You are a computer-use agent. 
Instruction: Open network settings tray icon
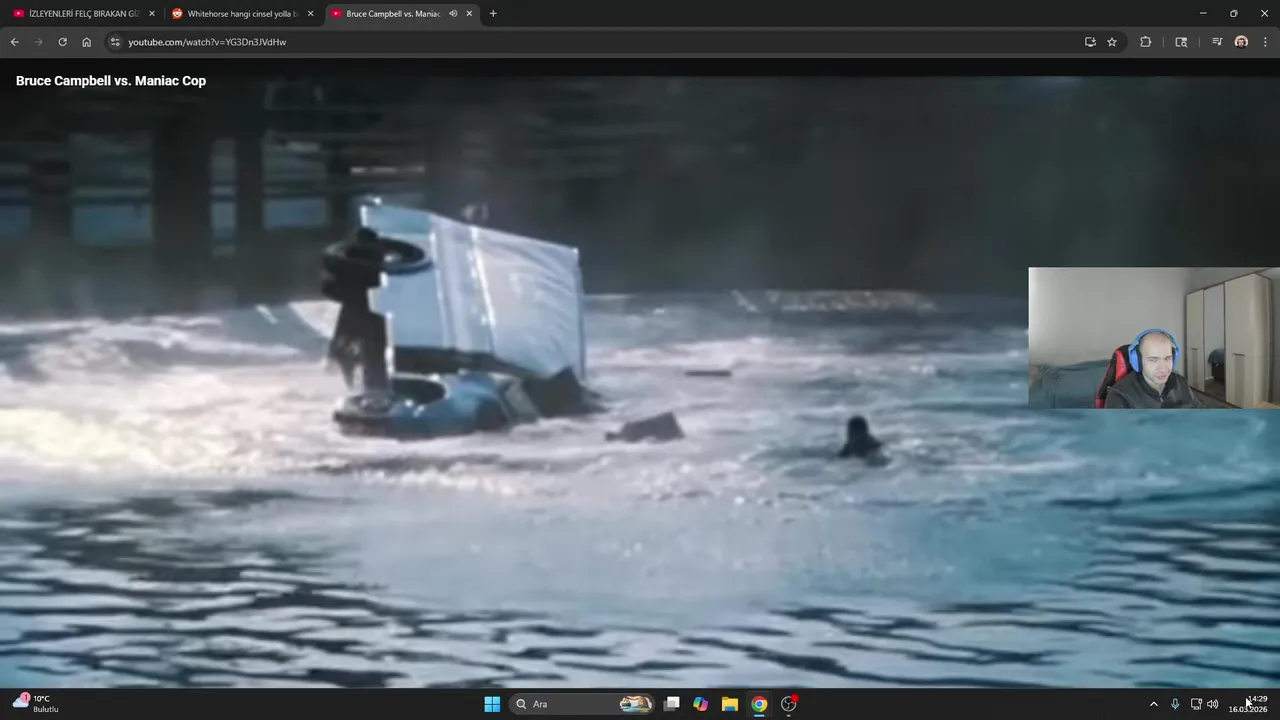pos(1196,704)
